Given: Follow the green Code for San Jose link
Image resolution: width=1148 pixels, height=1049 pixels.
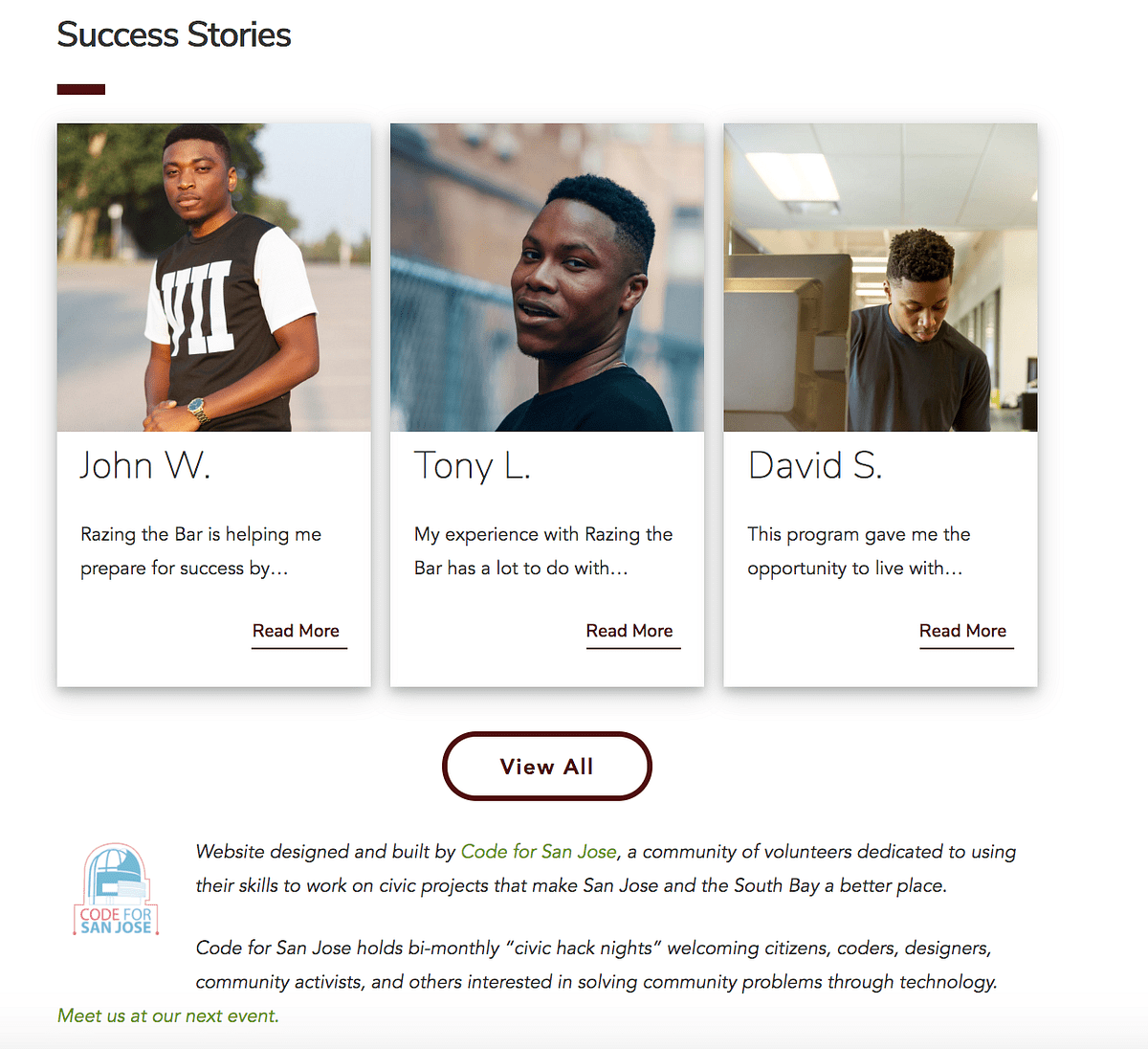Looking at the screenshot, I should (539, 851).
